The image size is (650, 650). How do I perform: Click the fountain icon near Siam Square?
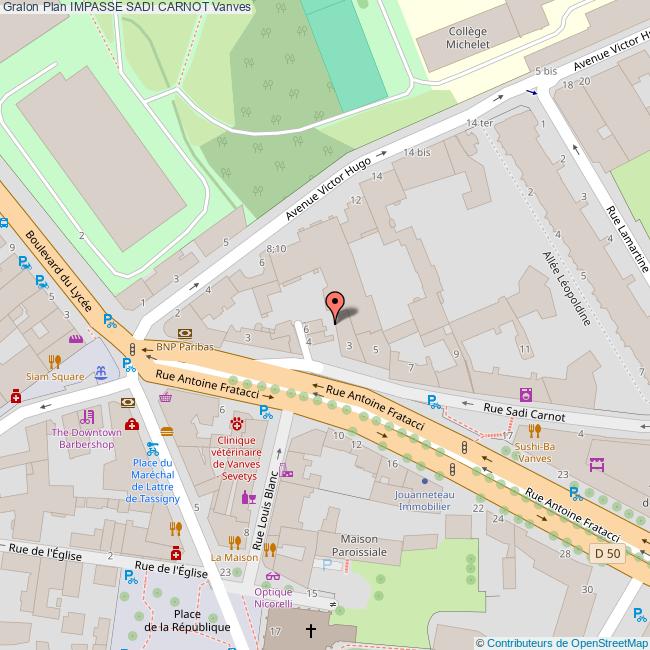pos(101,373)
